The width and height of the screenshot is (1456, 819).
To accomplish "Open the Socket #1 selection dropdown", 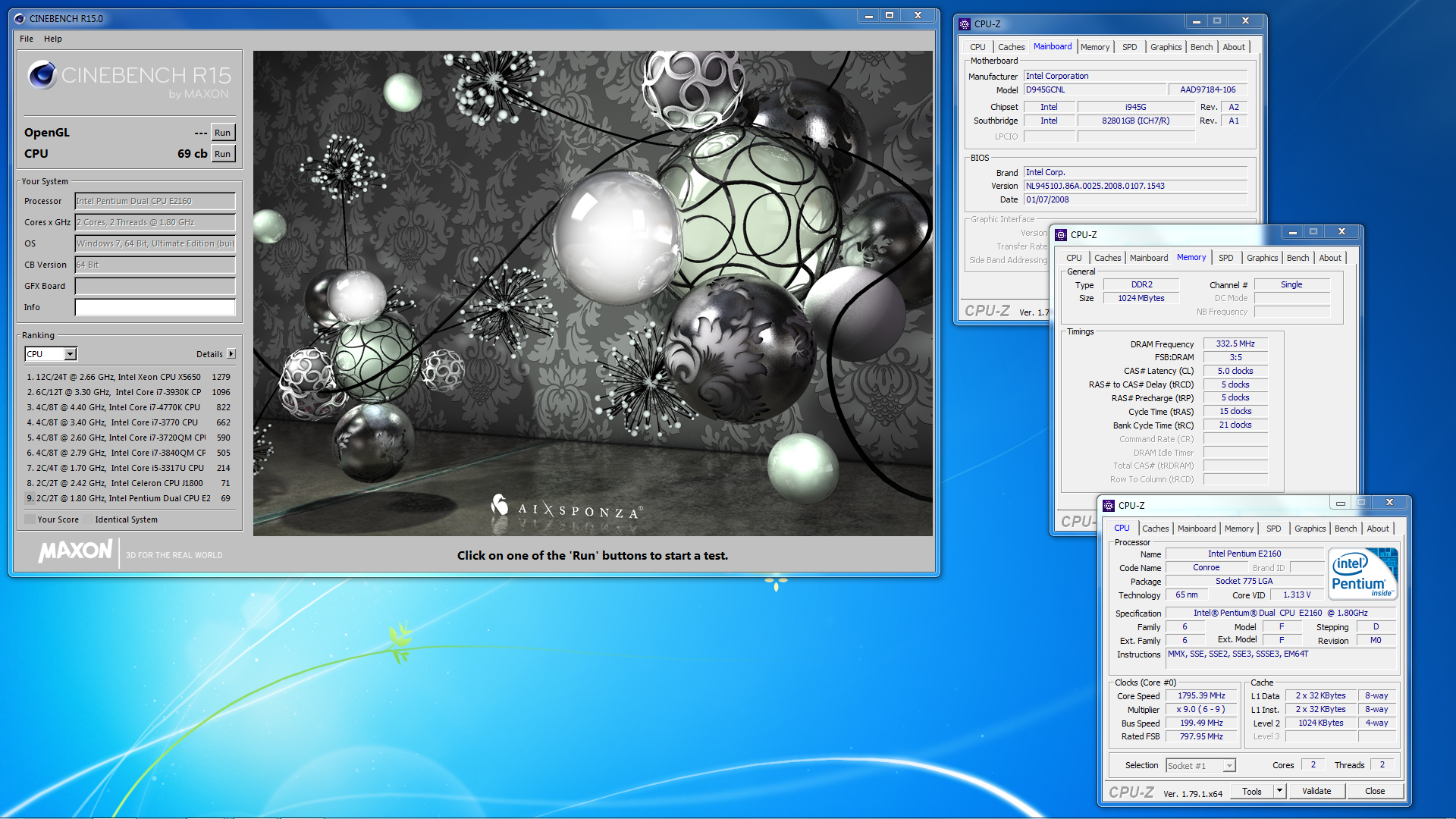I will (1200, 766).
